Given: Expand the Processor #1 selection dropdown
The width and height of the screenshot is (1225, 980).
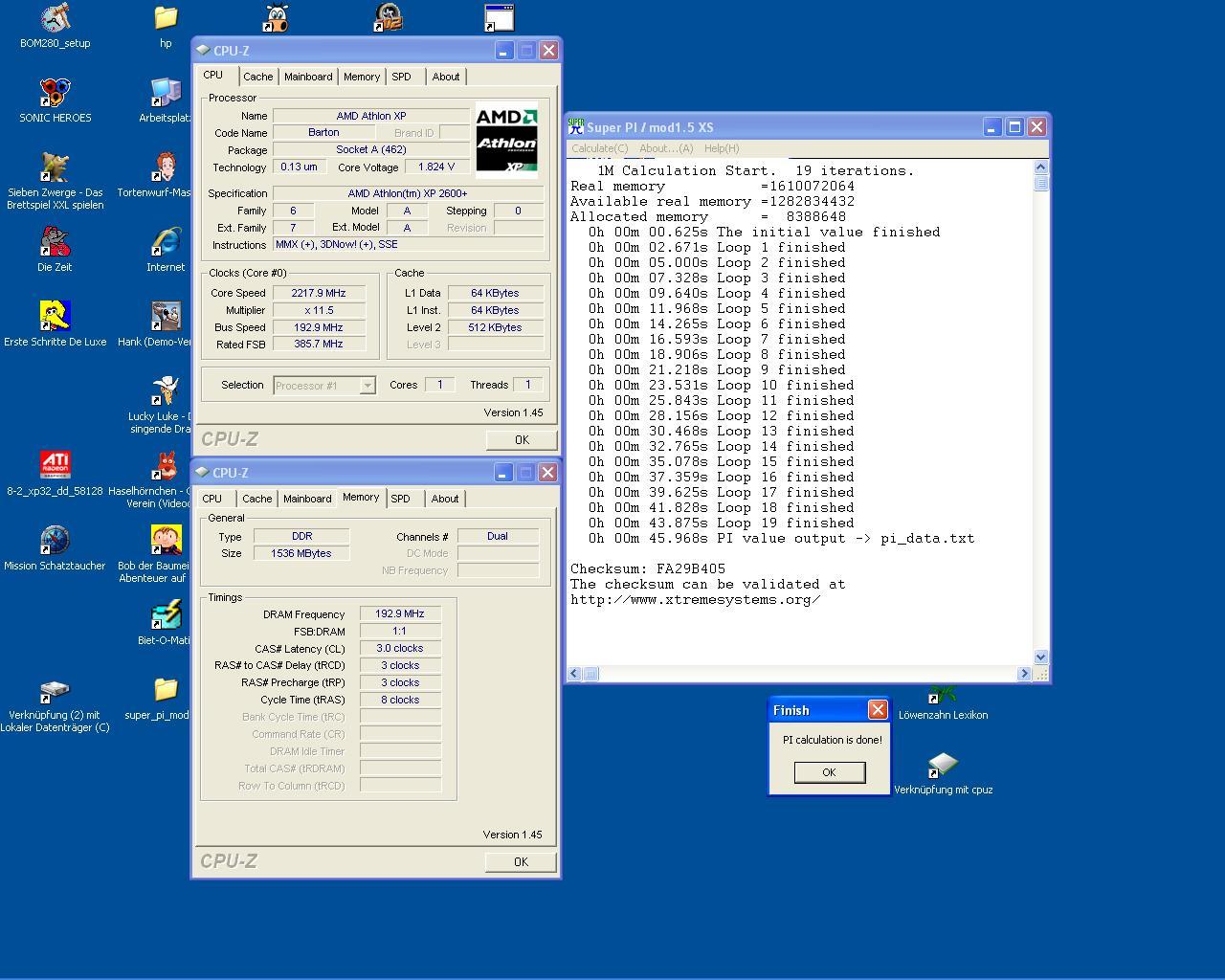Looking at the screenshot, I should point(367,386).
